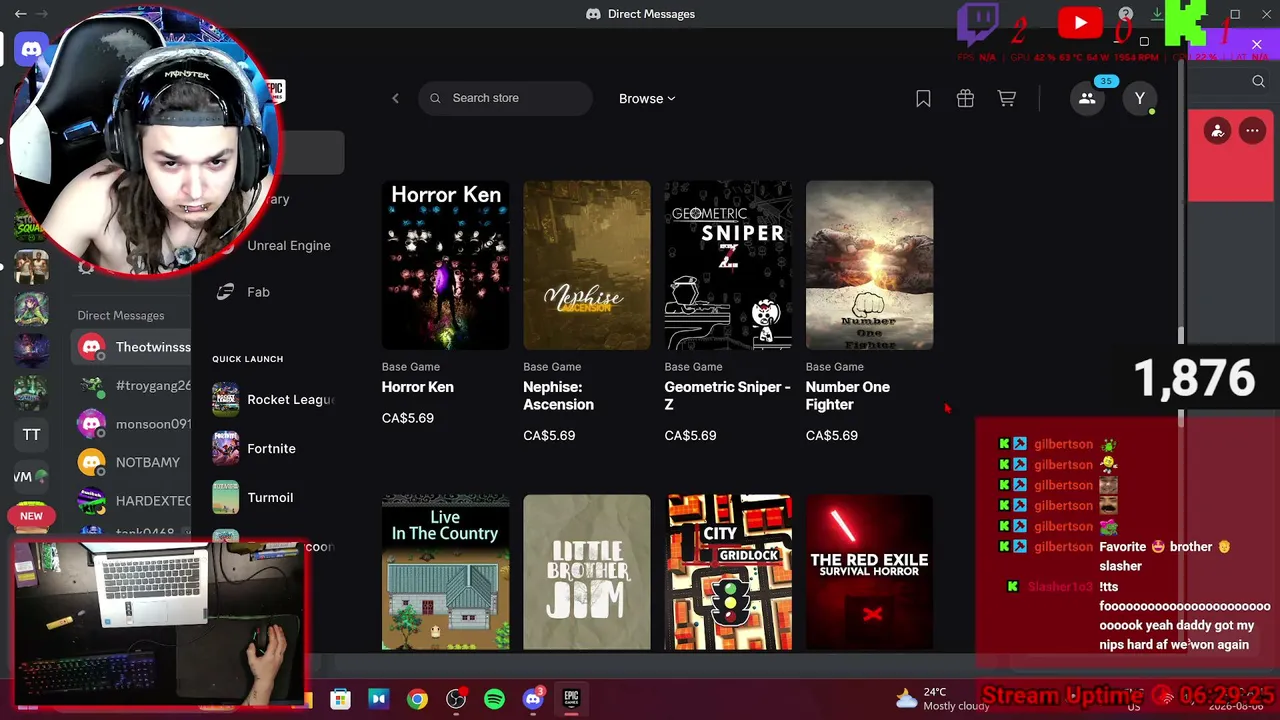Open the Number One Fighter cover
The image size is (1280, 720).
click(870, 265)
